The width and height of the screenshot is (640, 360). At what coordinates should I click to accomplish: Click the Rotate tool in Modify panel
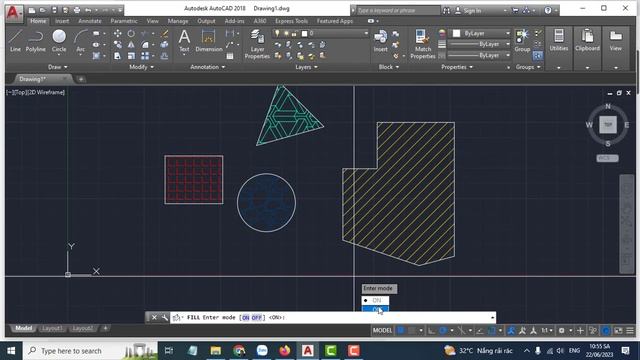click(131, 33)
